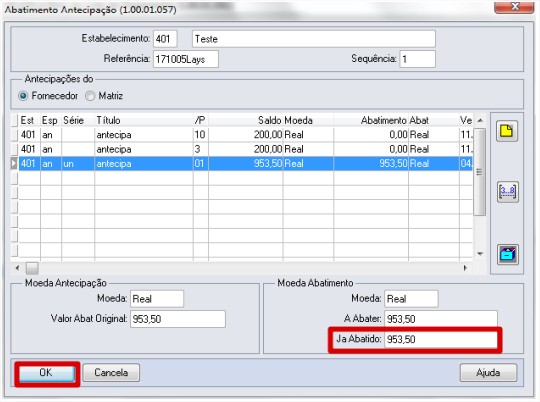
Task: Click the 3..8 range filter icon
Action: pos(508,192)
